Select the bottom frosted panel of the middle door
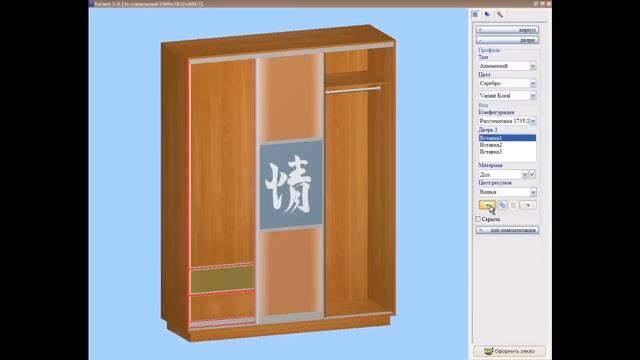This screenshot has height=360, width=640. point(291,271)
